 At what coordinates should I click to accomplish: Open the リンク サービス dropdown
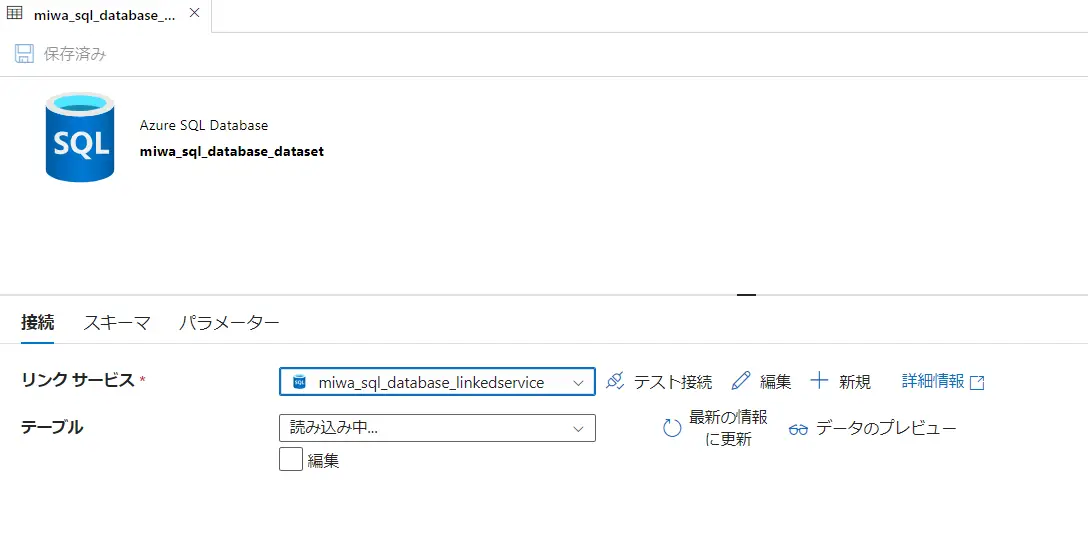437,382
